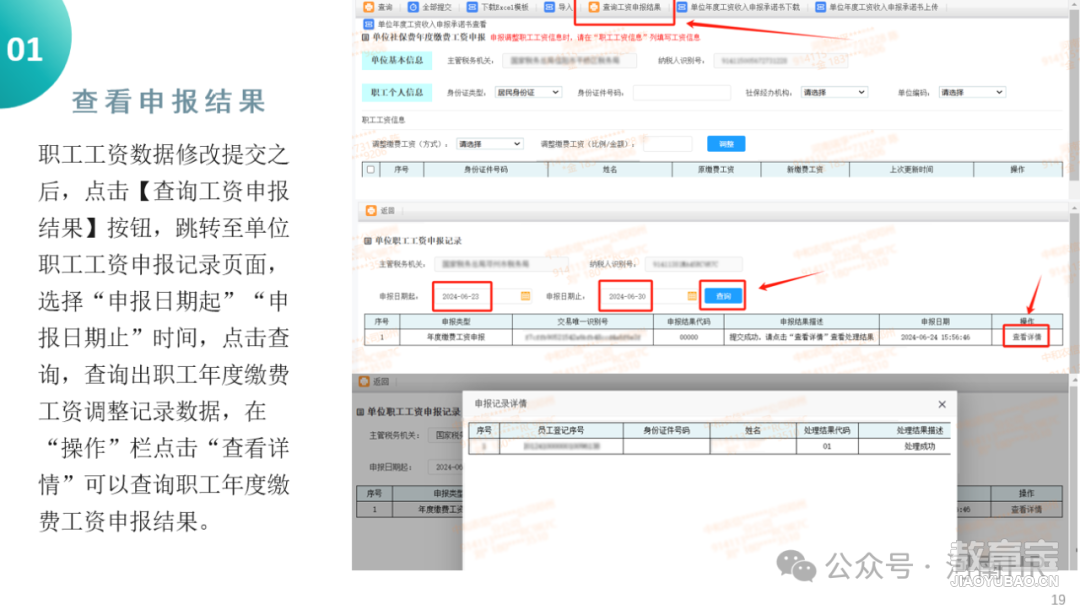Image resolution: width=1080 pixels, height=610 pixels.
Task: Click 查看详情 in the 年度缴费工资申报 row
Action: [x=1026, y=337]
